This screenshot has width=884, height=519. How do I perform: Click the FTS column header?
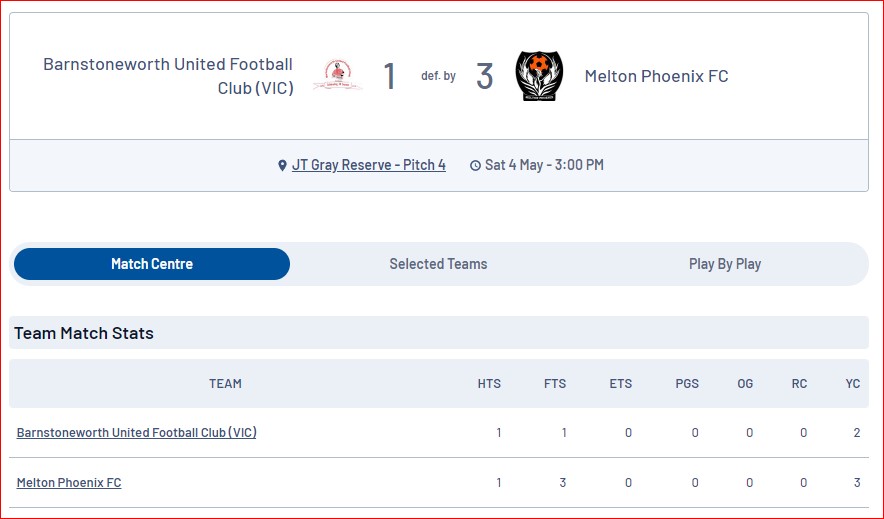click(555, 384)
